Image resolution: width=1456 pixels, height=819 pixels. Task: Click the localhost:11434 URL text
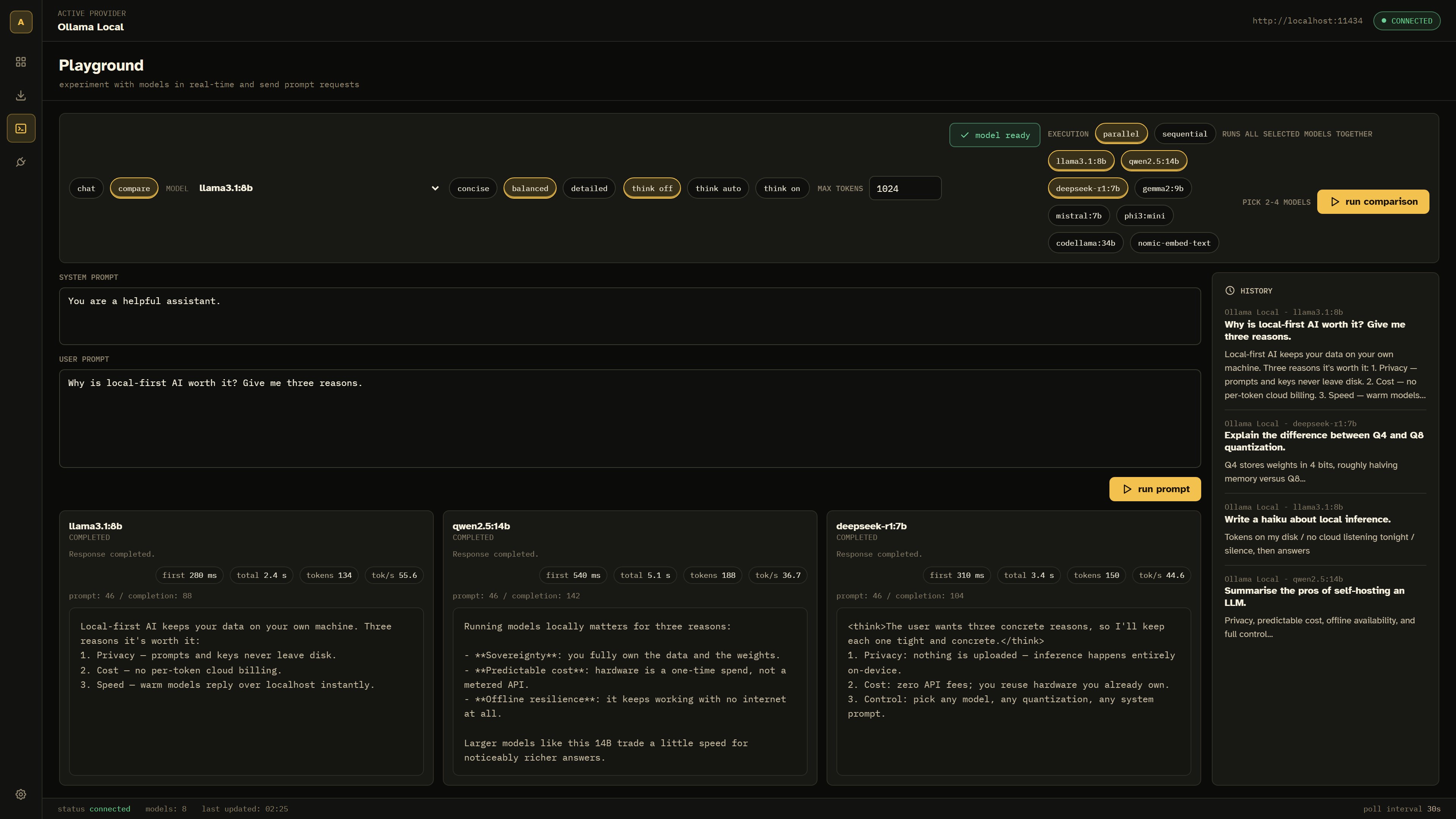coord(1307,21)
